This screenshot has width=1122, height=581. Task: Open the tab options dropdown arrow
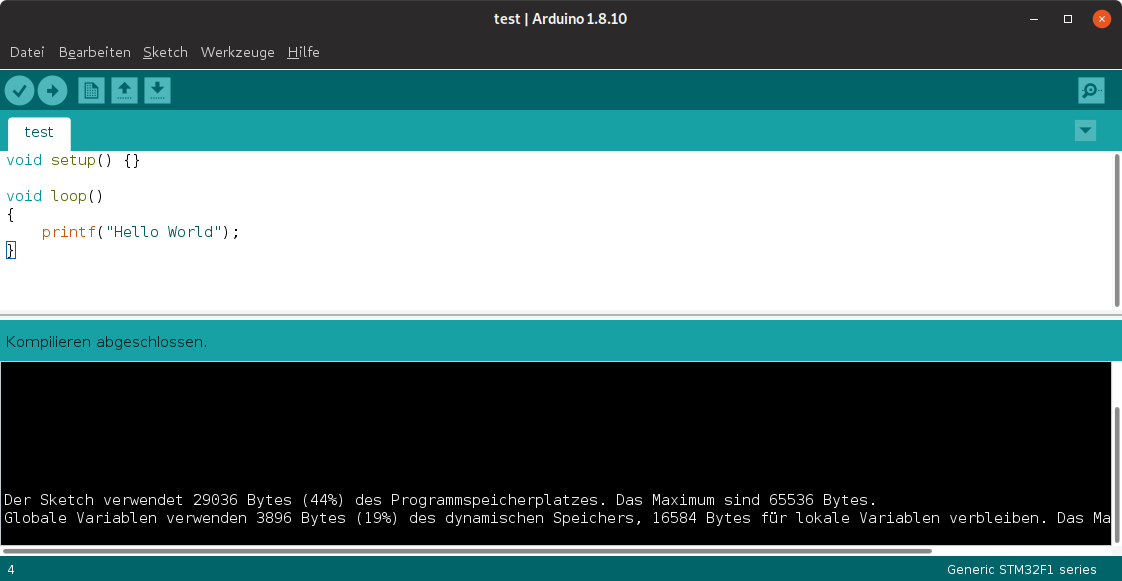tap(1085, 130)
